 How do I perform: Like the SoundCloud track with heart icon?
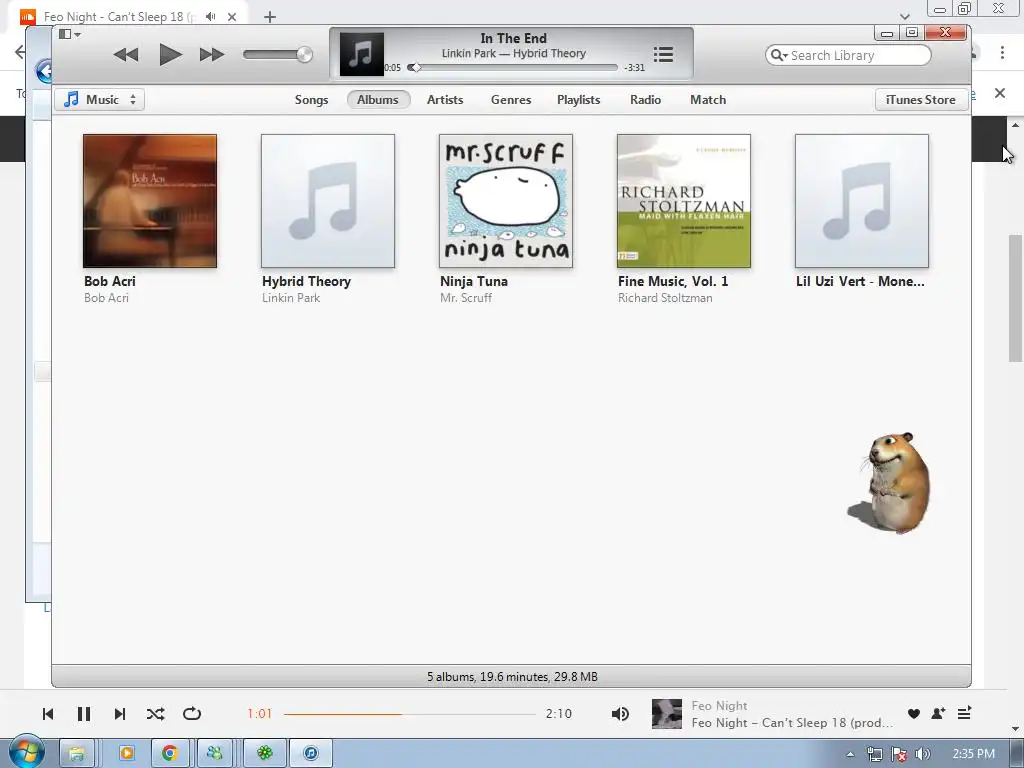click(x=914, y=714)
